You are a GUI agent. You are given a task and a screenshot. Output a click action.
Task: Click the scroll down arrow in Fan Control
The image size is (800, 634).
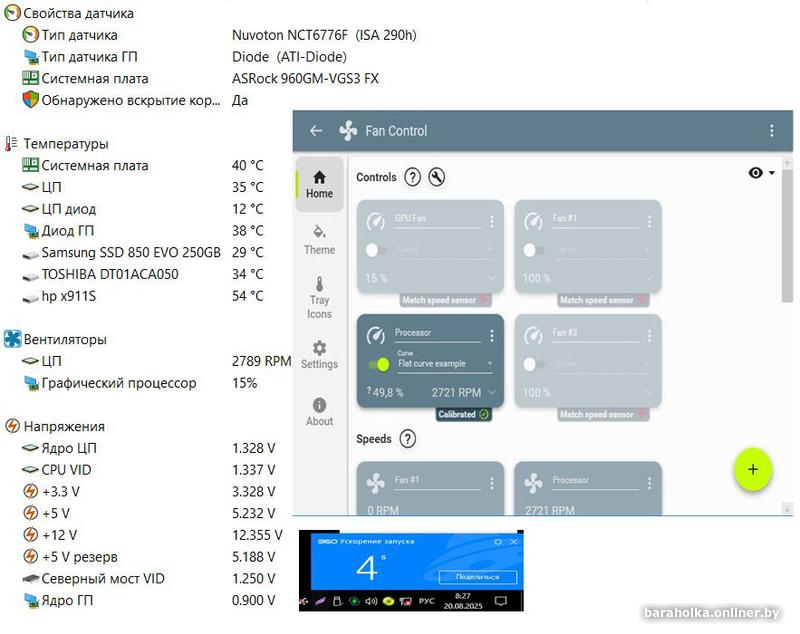(x=787, y=508)
